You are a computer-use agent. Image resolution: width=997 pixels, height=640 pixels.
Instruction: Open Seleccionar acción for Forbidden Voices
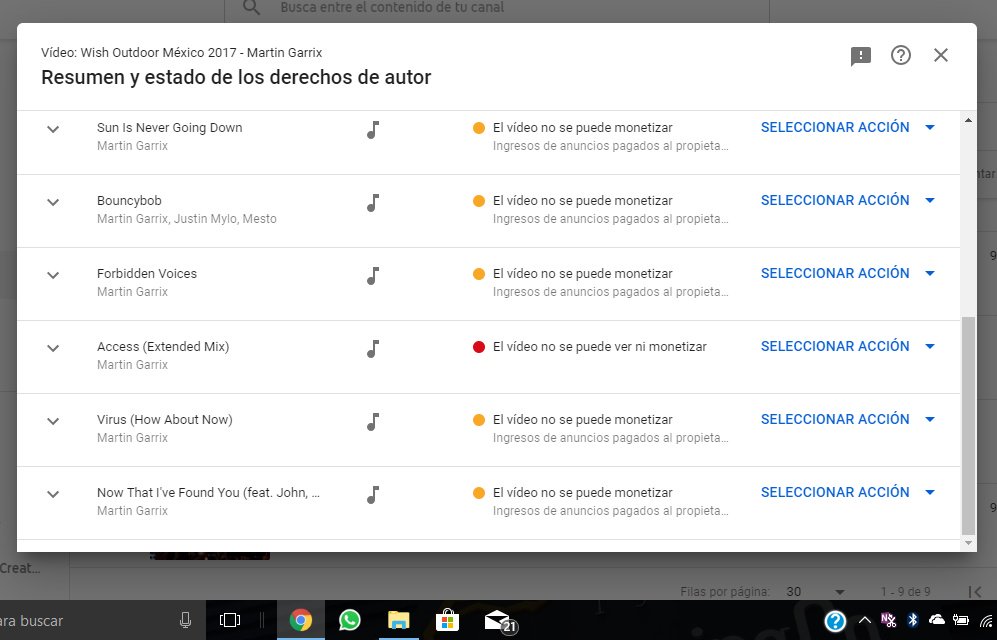point(848,273)
